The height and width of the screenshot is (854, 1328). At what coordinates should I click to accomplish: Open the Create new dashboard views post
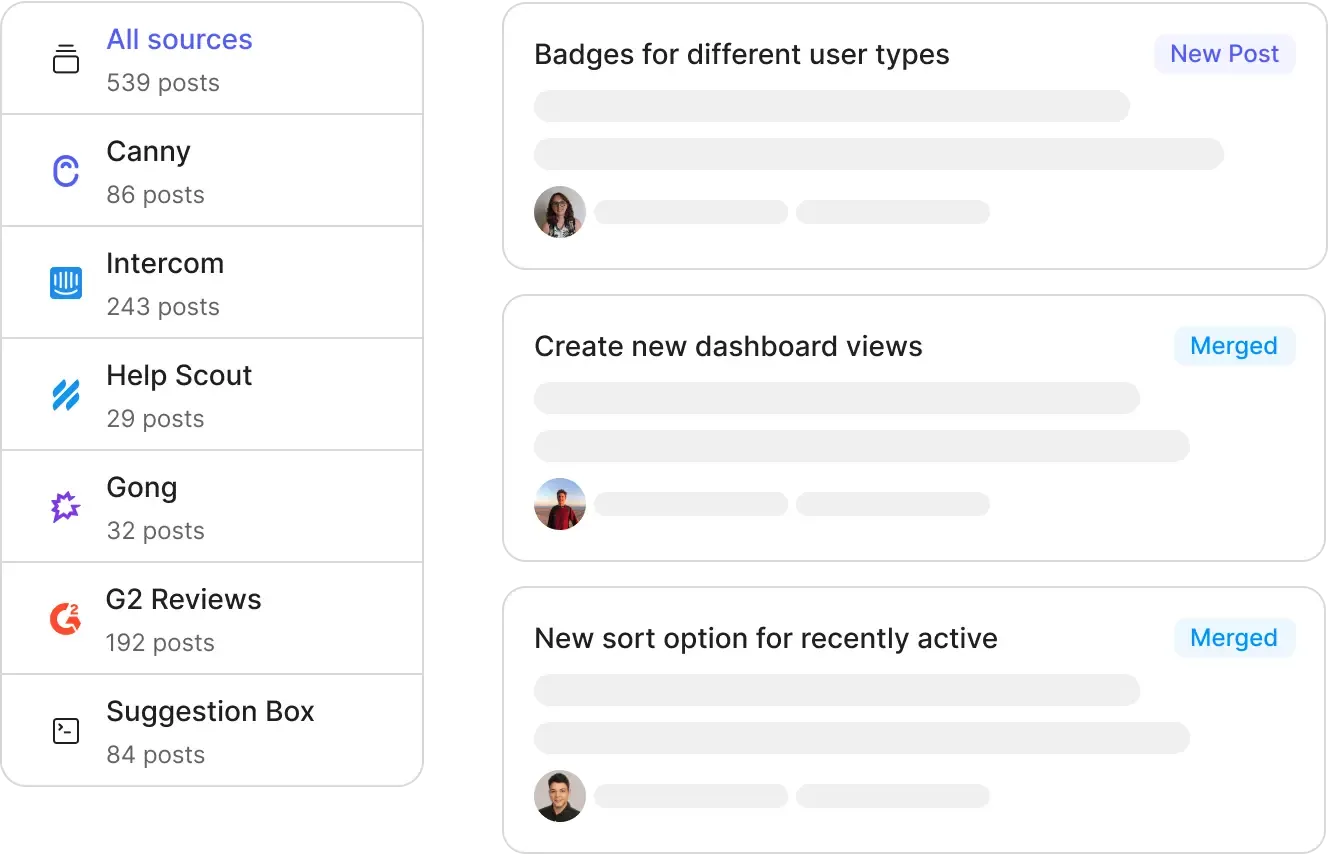click(x=728, y=346)
